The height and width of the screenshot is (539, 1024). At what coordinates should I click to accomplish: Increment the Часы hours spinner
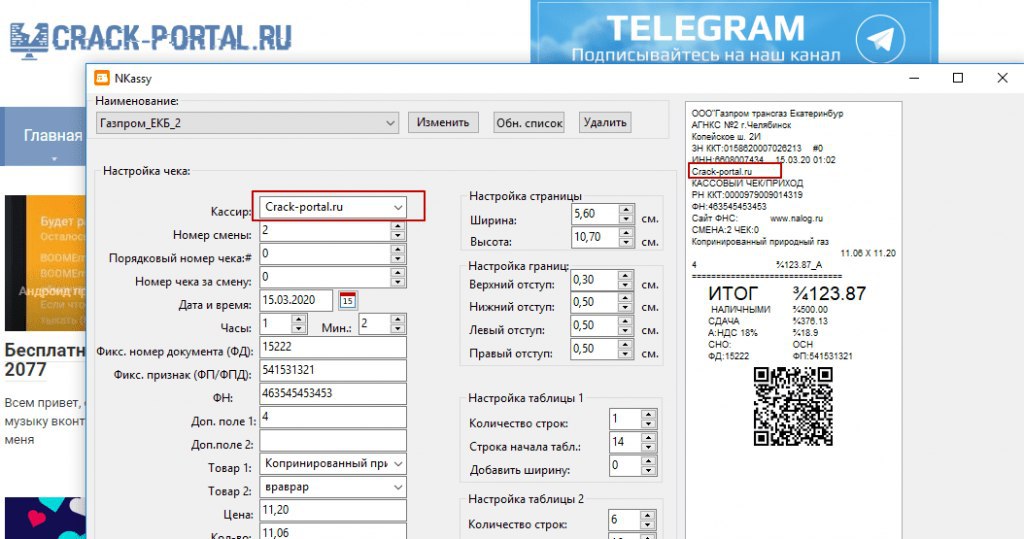298,319
